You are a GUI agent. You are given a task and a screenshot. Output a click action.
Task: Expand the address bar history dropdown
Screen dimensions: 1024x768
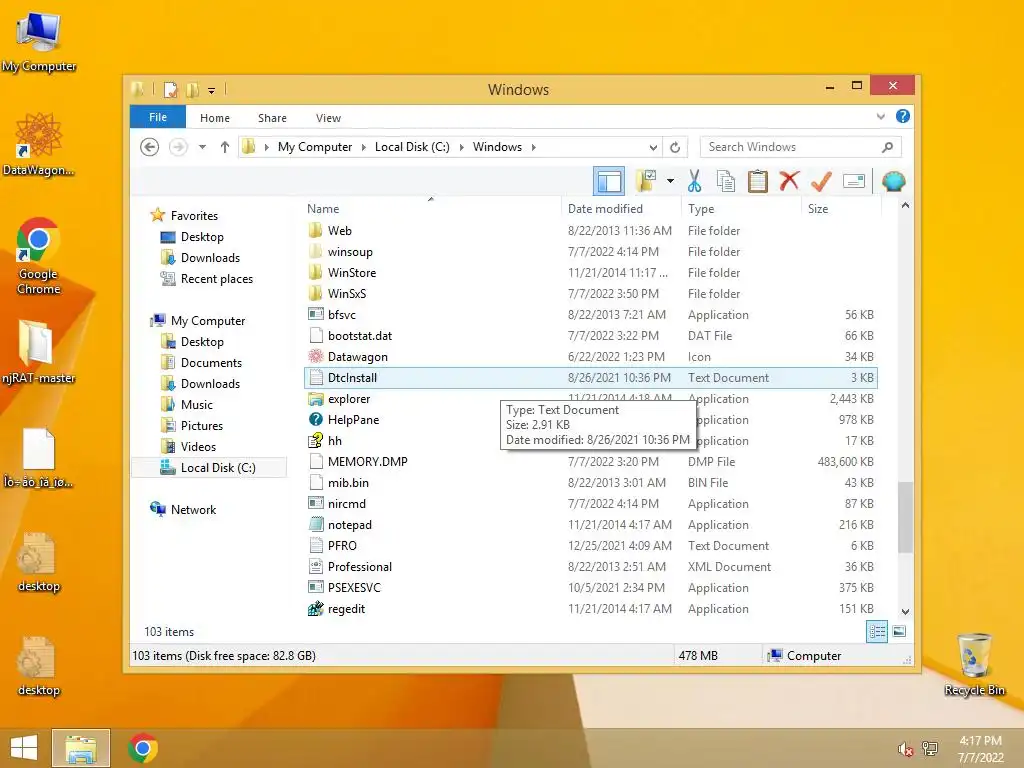click(652, 147)
